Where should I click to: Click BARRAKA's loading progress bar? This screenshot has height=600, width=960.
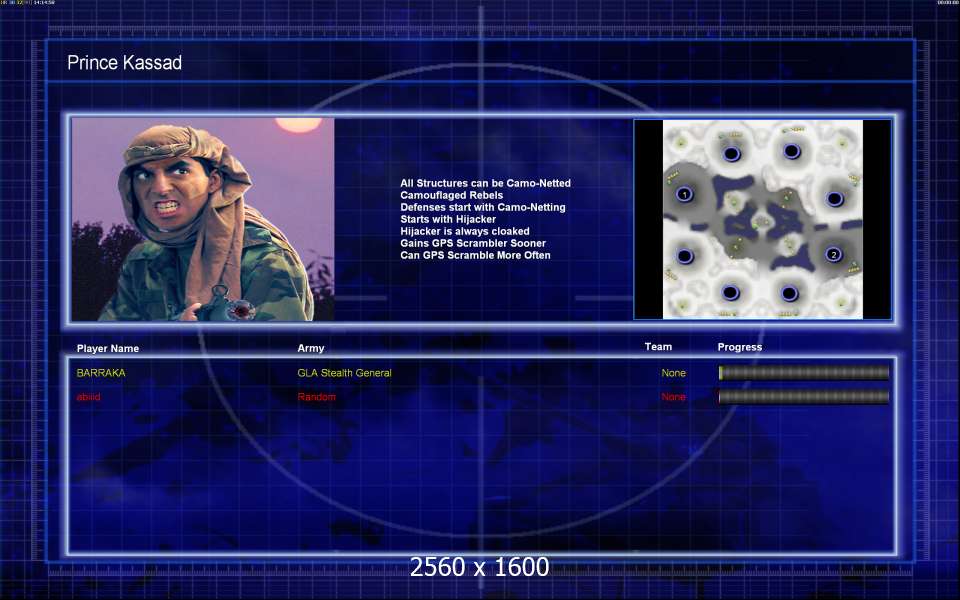[804, 372]
